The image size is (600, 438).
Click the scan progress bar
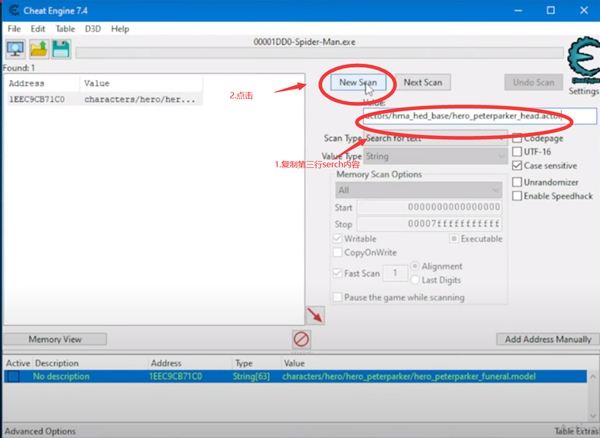[x=320, y=53]
